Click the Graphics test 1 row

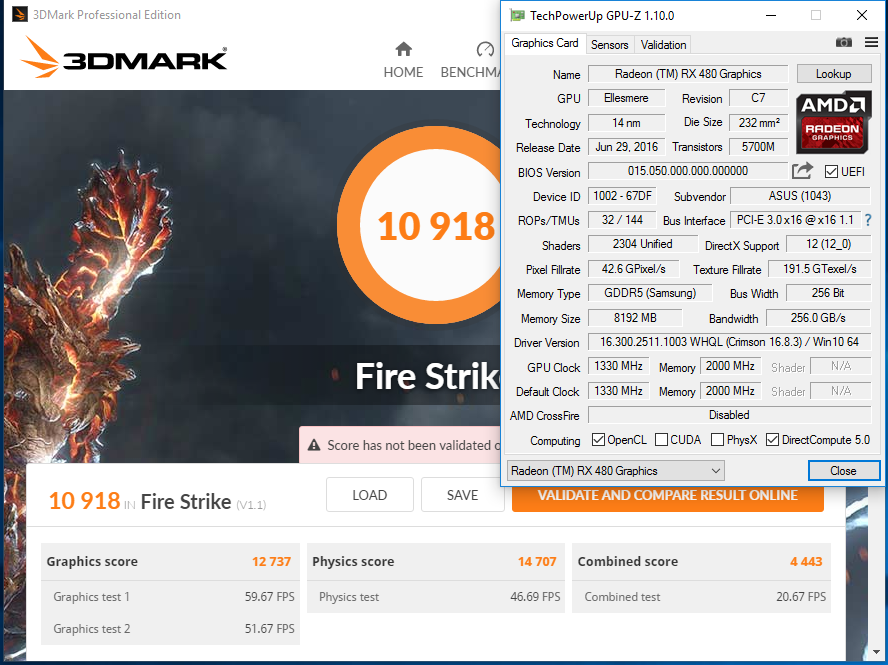[x=170, y=596]
